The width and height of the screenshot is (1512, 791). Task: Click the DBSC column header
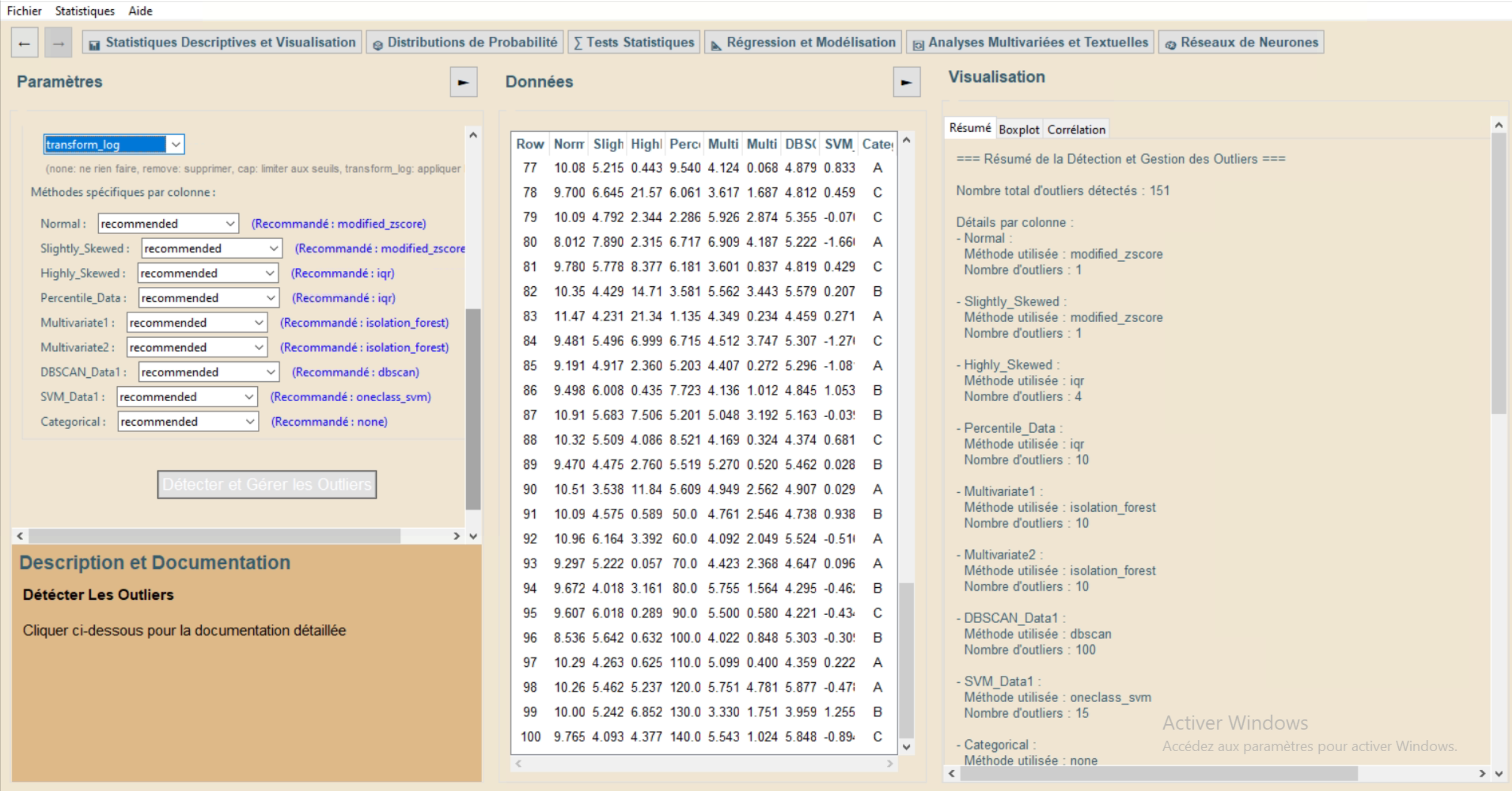click(x=800, y=144)
